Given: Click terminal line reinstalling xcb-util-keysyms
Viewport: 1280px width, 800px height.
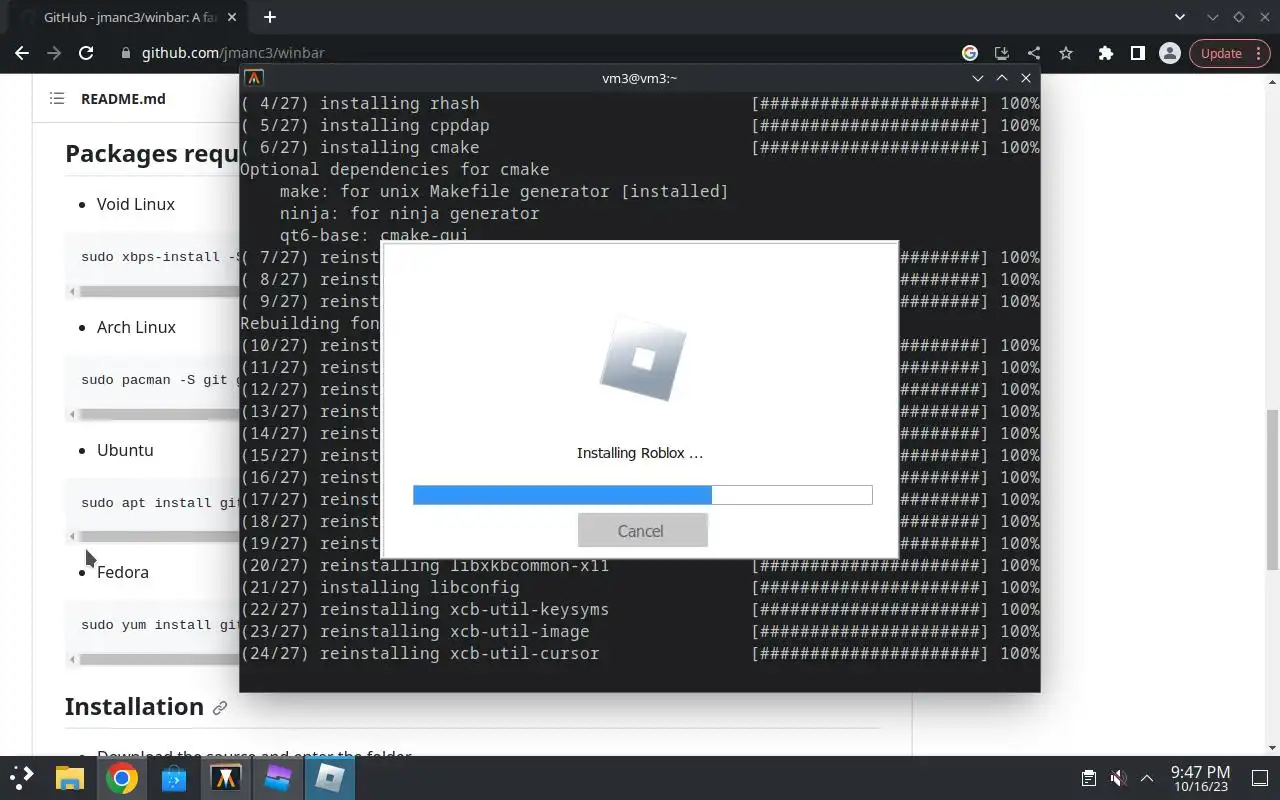Looking at the screenshot, I should tap(640, 609).
